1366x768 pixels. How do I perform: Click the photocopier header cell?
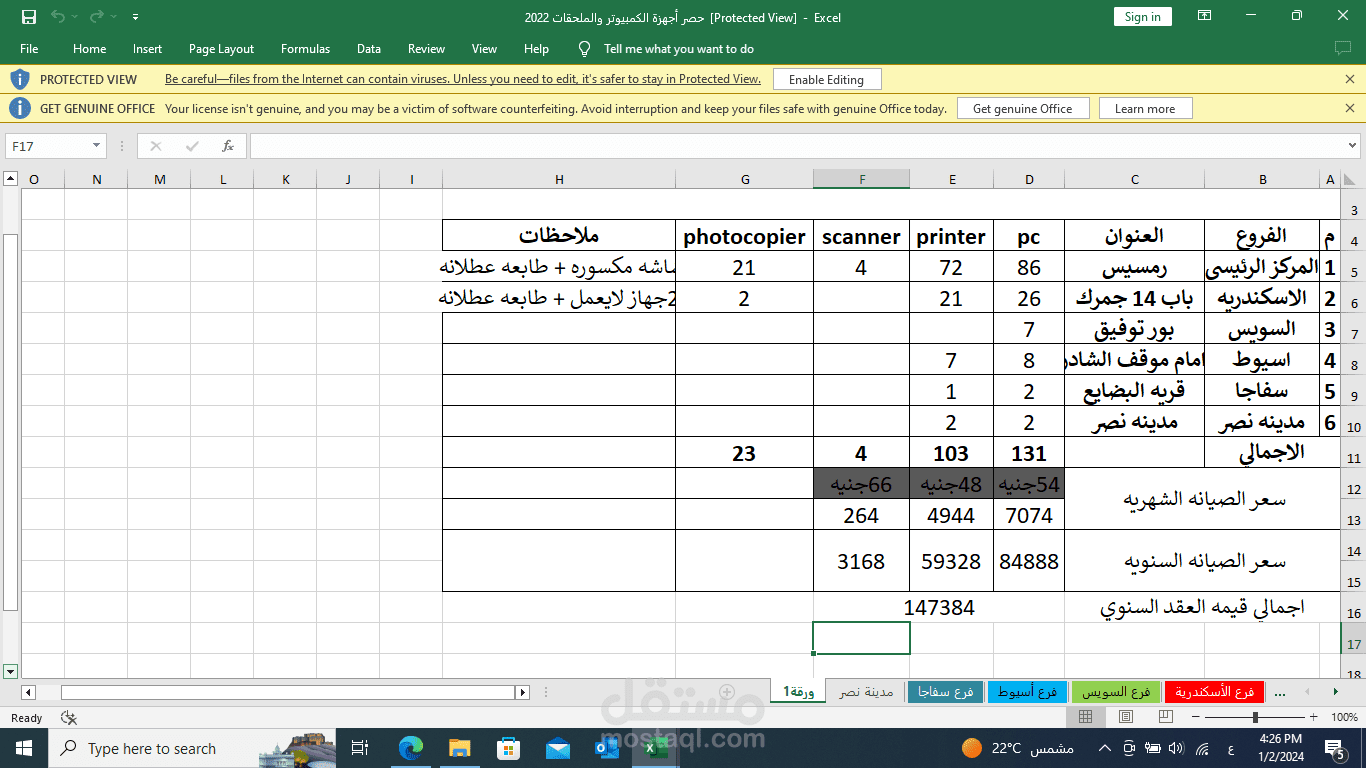744,237
